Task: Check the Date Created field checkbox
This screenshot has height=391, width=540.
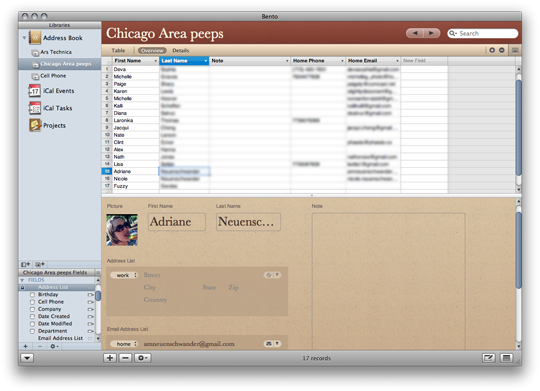Action: [32, 317]
